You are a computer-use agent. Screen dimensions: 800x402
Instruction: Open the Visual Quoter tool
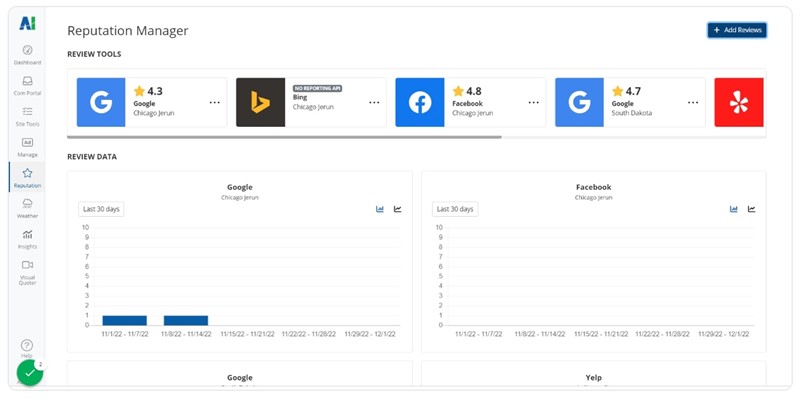pos(27,269)
